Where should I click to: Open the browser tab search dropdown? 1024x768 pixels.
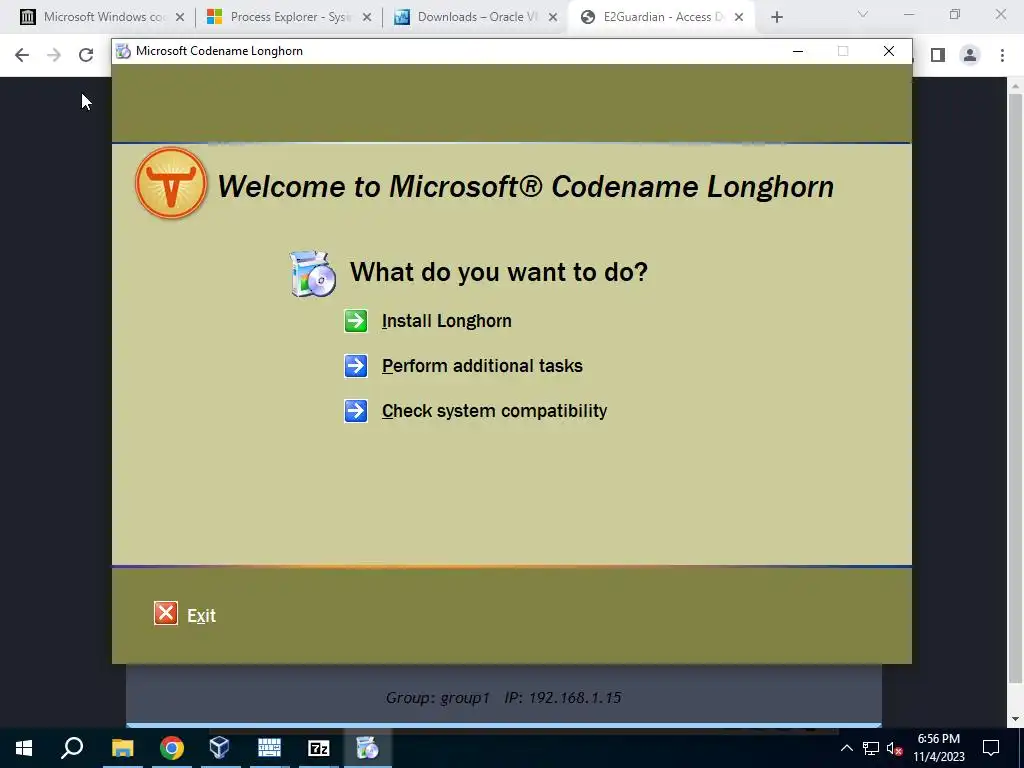[x=863, y=14]
